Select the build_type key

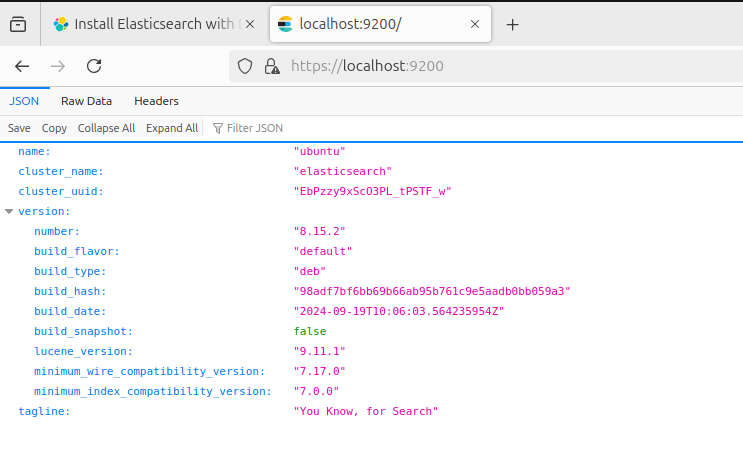coord(70,271)
